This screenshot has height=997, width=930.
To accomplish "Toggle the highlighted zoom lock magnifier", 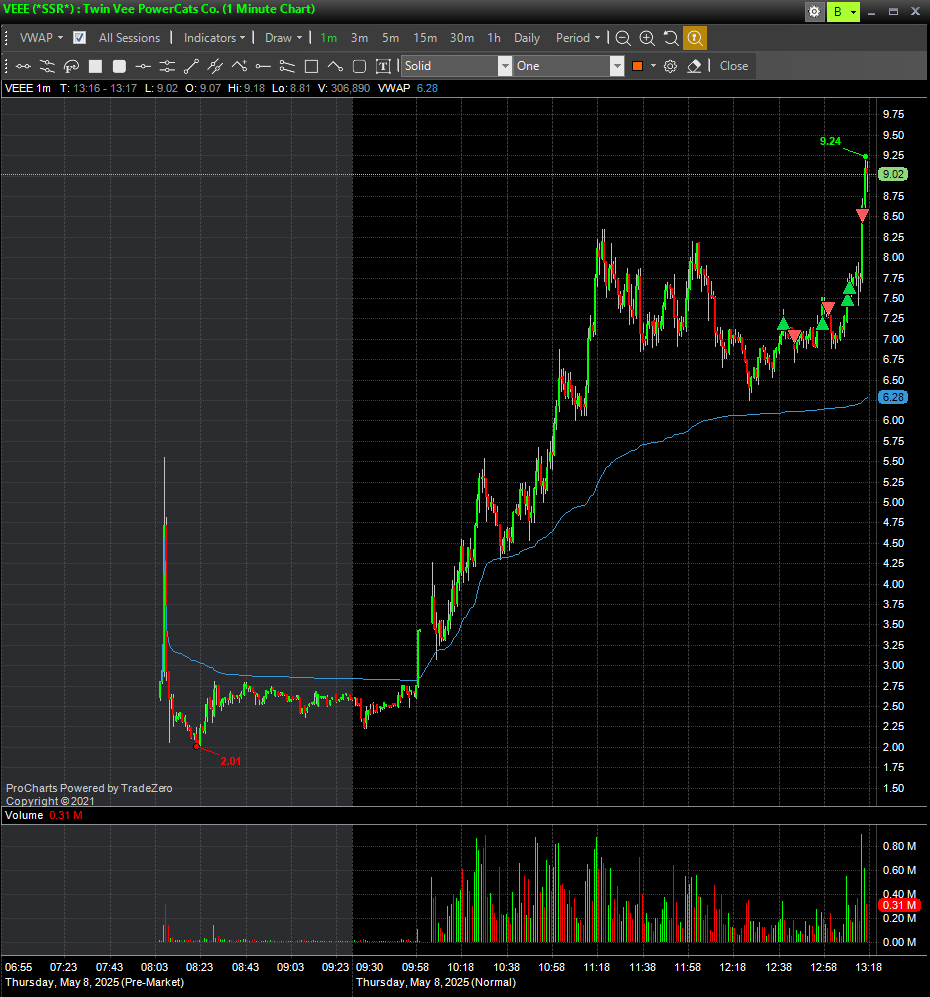I will [x=695, y=38].
